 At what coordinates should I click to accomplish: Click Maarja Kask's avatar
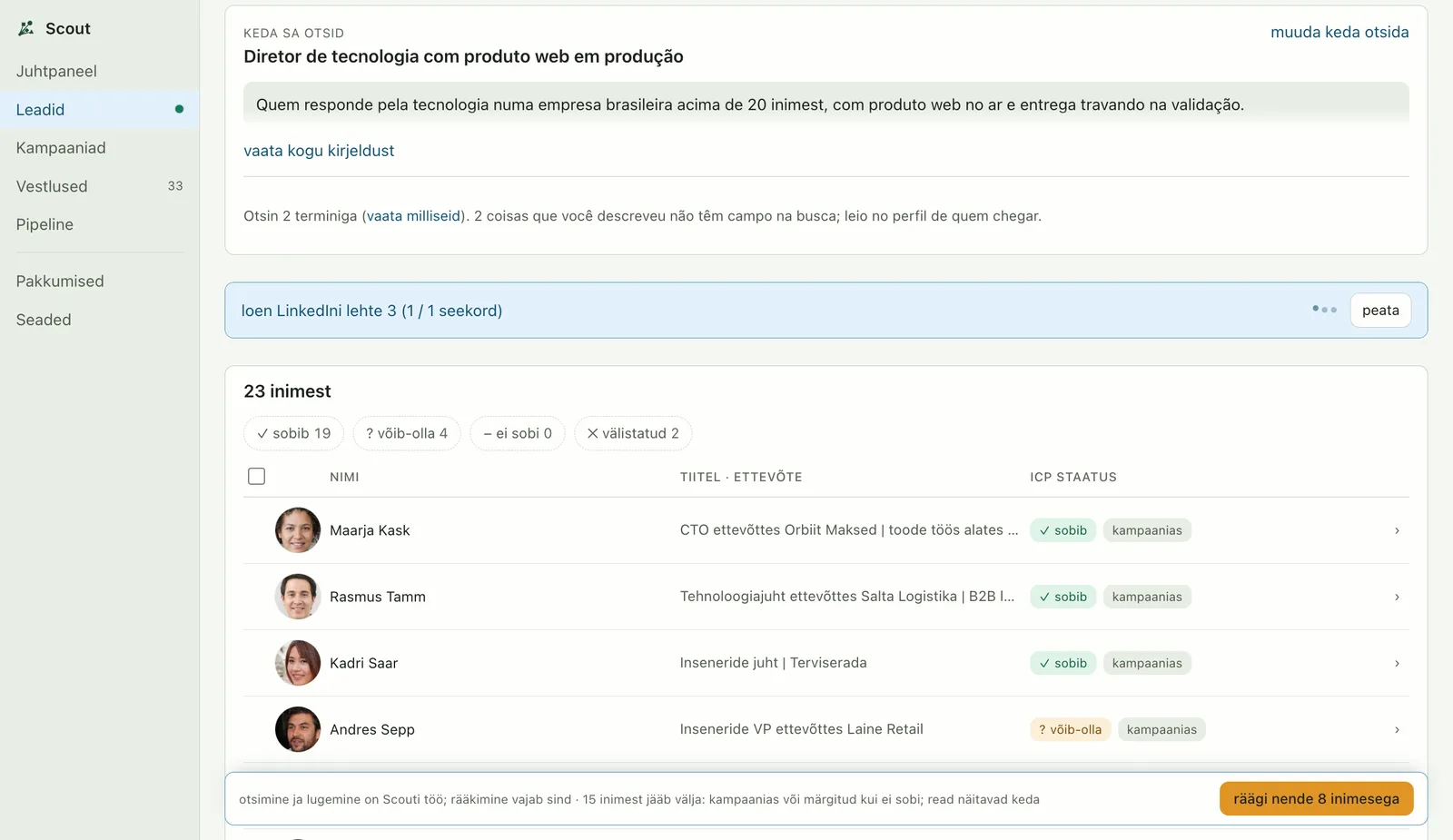(x=298, y=530)
